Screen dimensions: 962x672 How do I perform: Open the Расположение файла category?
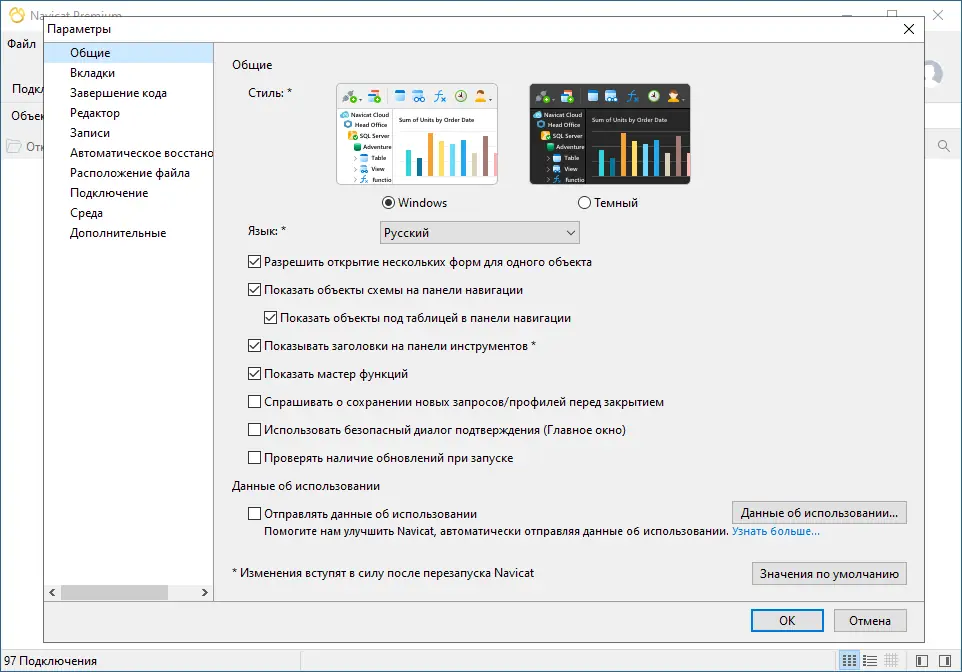coord(129,173)
